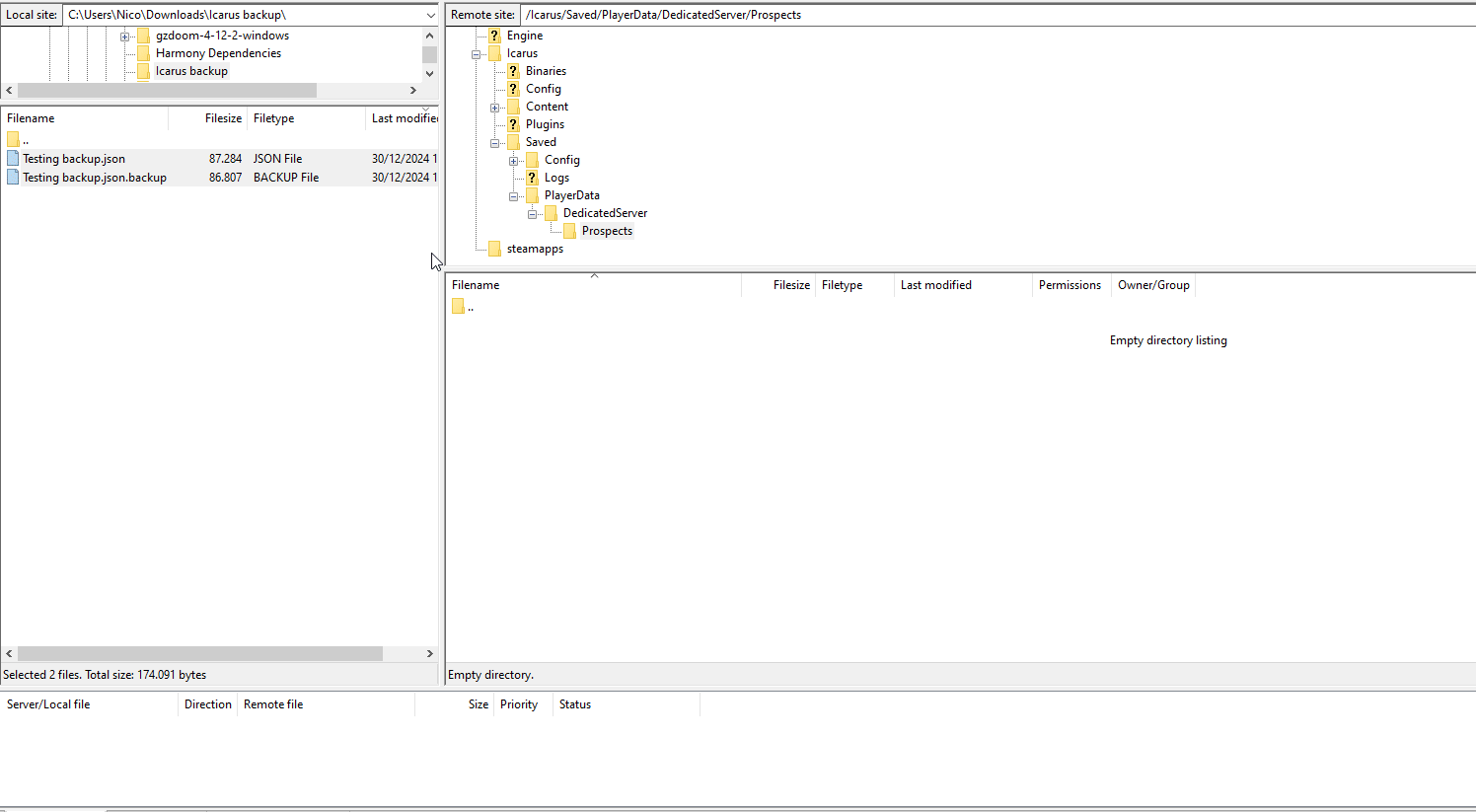Click the Prospects folder icon
Image resolution: width=1476 pixels, height=812 pixels.
click(x=569, y=231)
